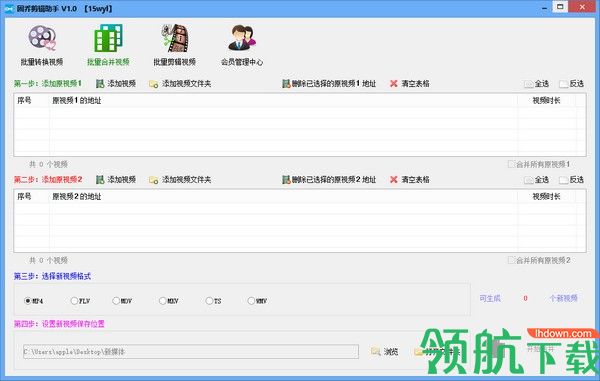Screen dimensions: 600x381
Task: Click the 共 0 个视频 count under table 1
Action: (49, 164)
